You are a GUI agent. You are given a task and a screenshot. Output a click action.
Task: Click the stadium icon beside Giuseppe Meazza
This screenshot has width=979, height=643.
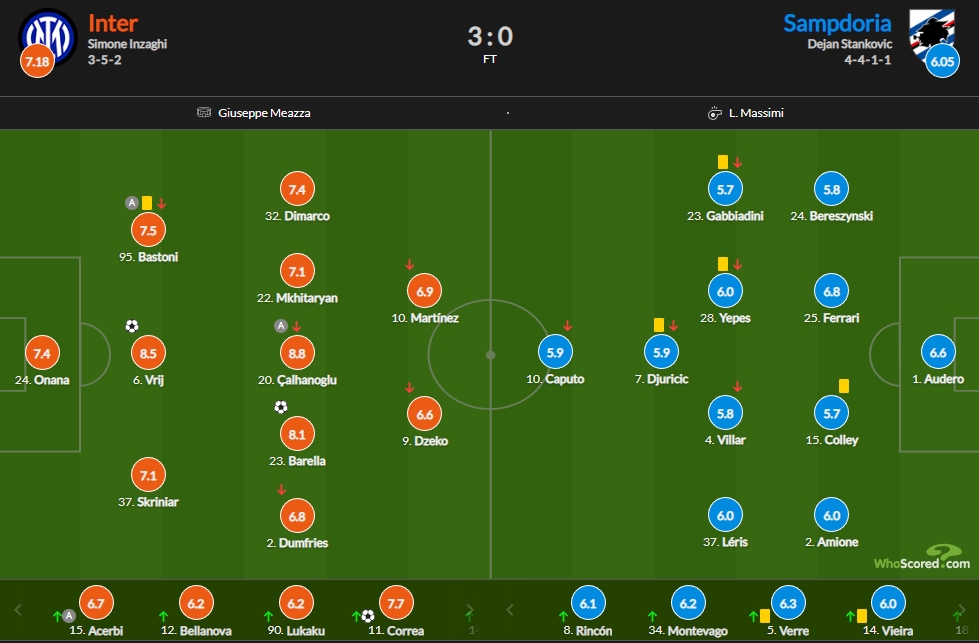tap(204, 112)
